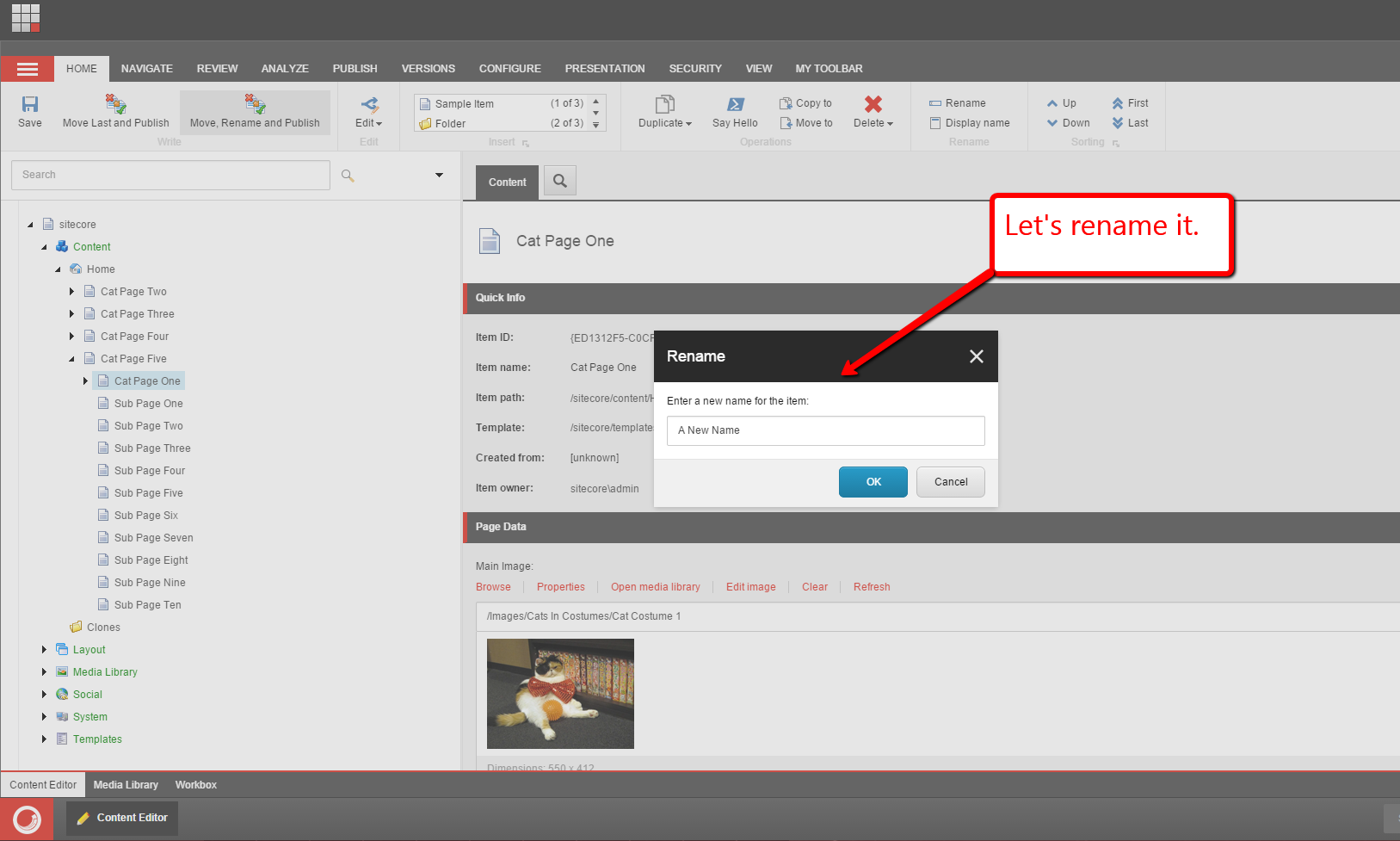This screenshot has height=841, width=1400.
Task: Click the Browse link under Main Image
Action: coord(493,587)
